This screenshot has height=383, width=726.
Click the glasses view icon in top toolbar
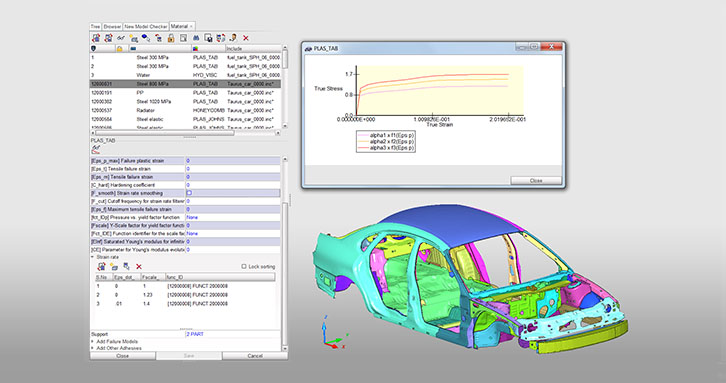tap(121, 38)
